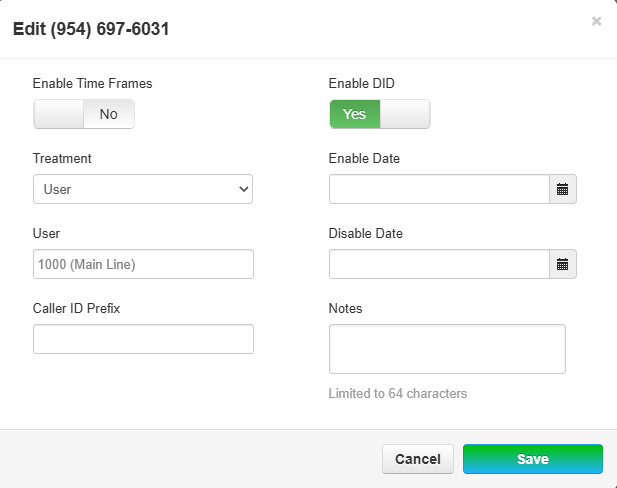617x488 pixels.
Task: Click the "Notes" label text
Action: (x=346, y=309)
